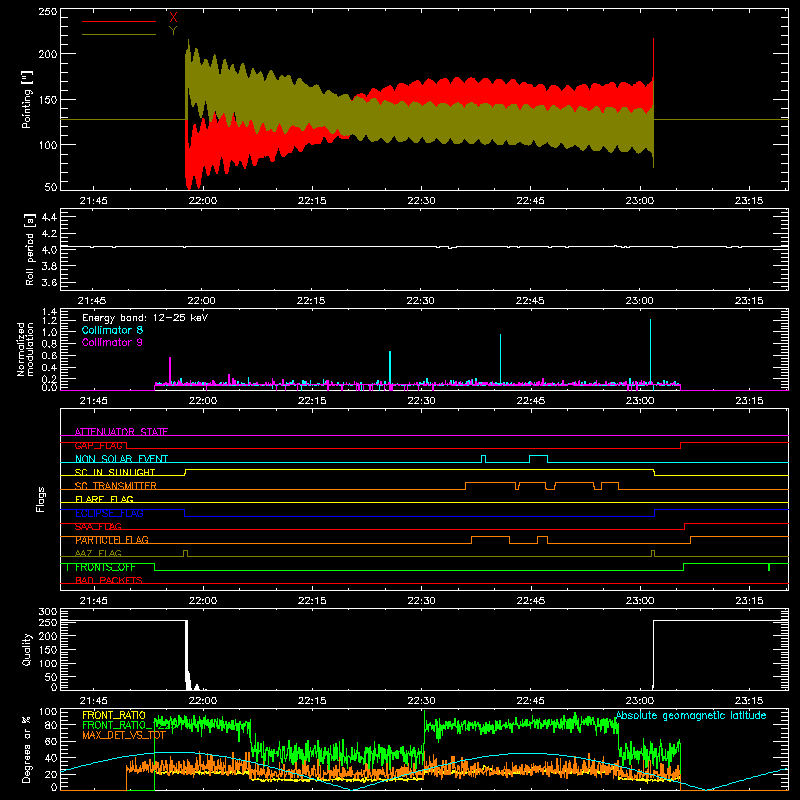
Task: Click the short PARTICLE_FLAG pulse near 22:46
Action: [542, 540]
